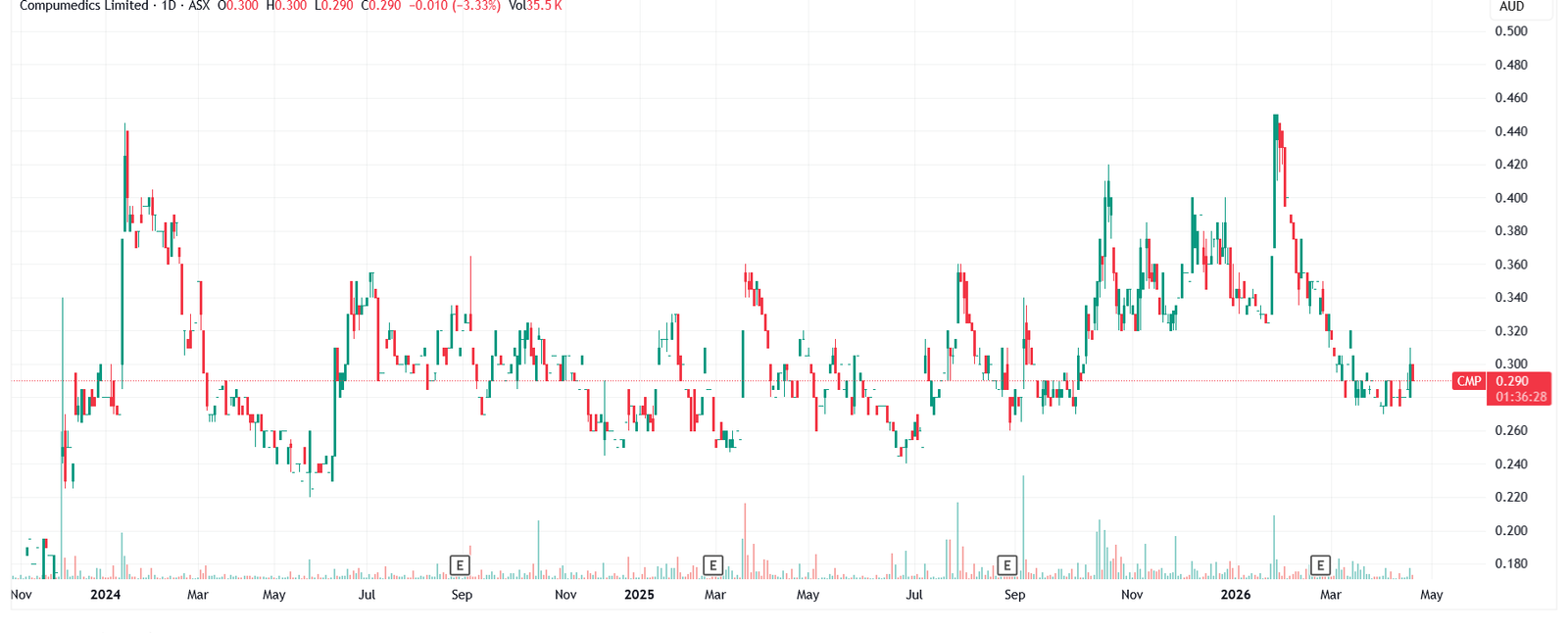Click the 0.440 price axis label
The width and height of the screenshot is (1568, 633).
[1511, 131]
